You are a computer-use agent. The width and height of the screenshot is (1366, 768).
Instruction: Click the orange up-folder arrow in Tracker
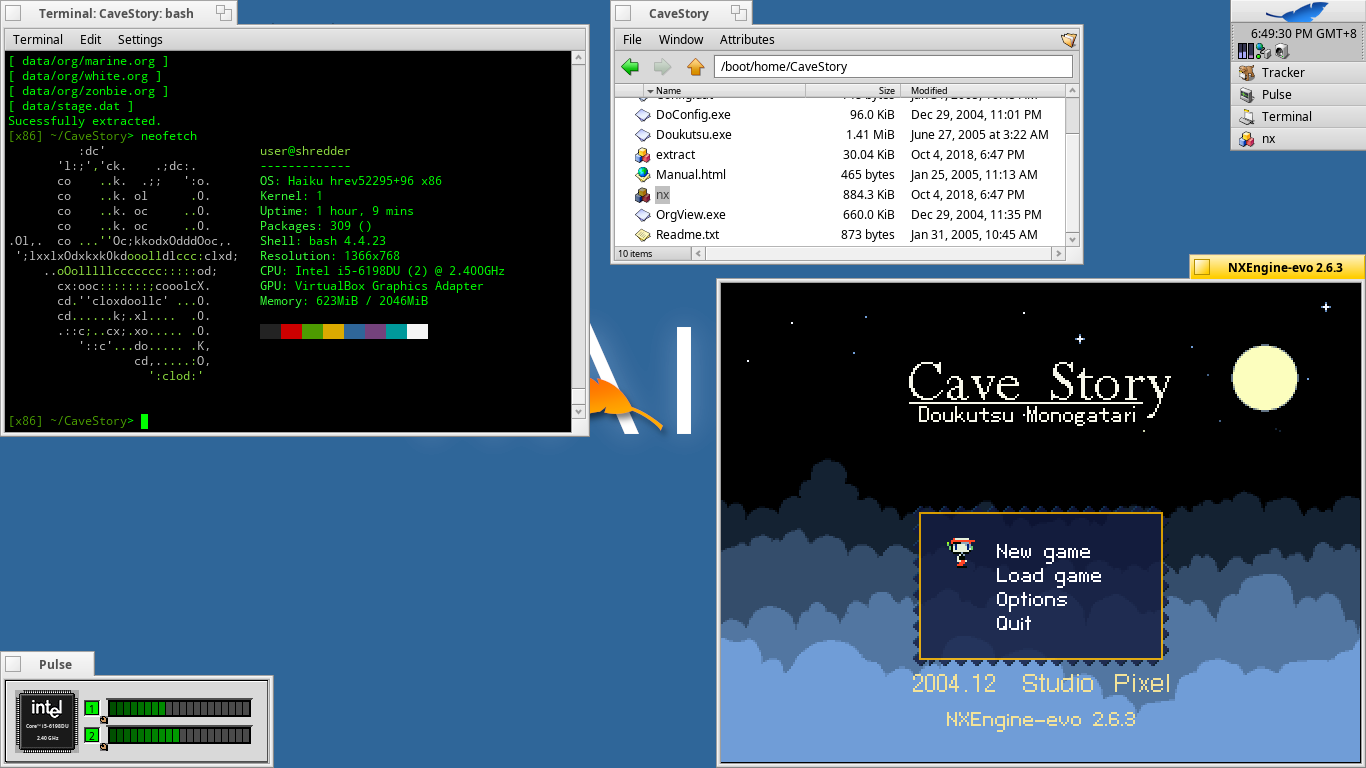(695, 67)
